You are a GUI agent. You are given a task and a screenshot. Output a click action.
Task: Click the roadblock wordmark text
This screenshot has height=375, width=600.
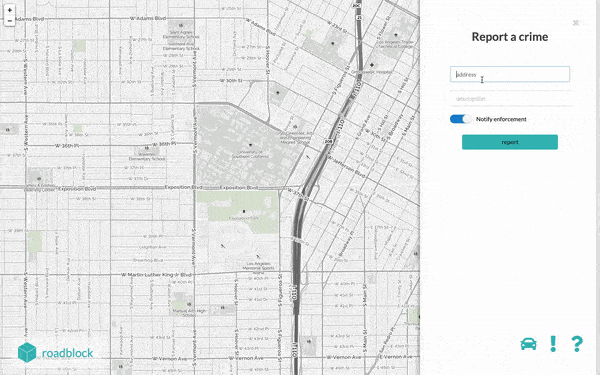(x=67, y=353)
